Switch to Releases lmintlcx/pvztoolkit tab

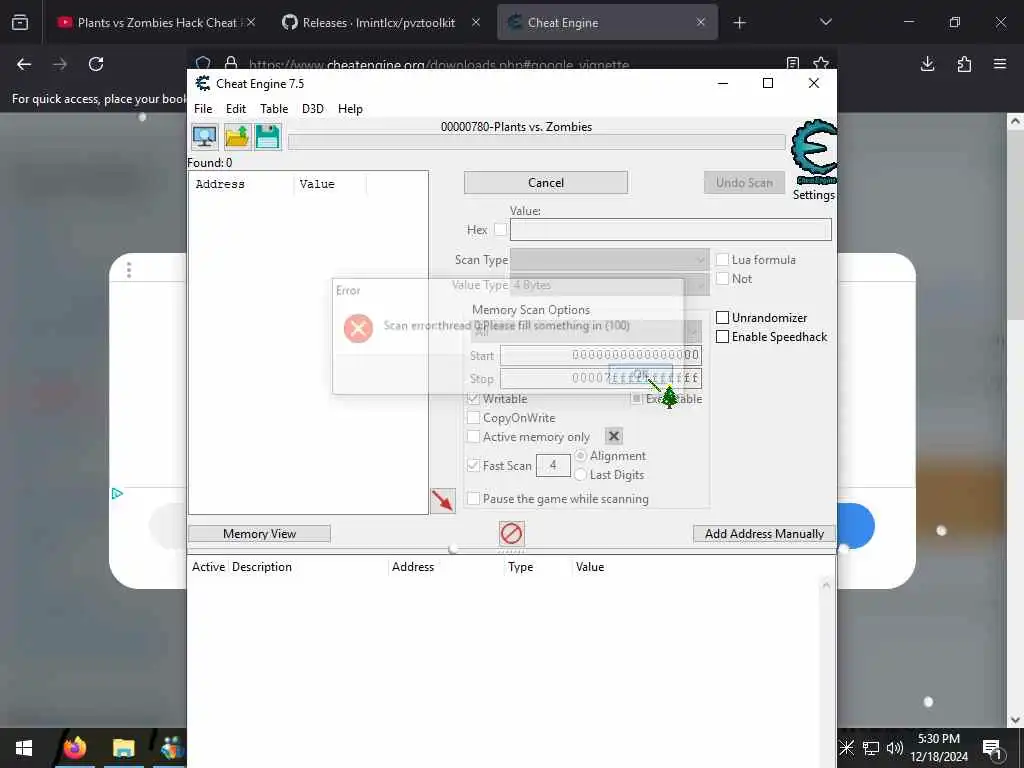379,23
